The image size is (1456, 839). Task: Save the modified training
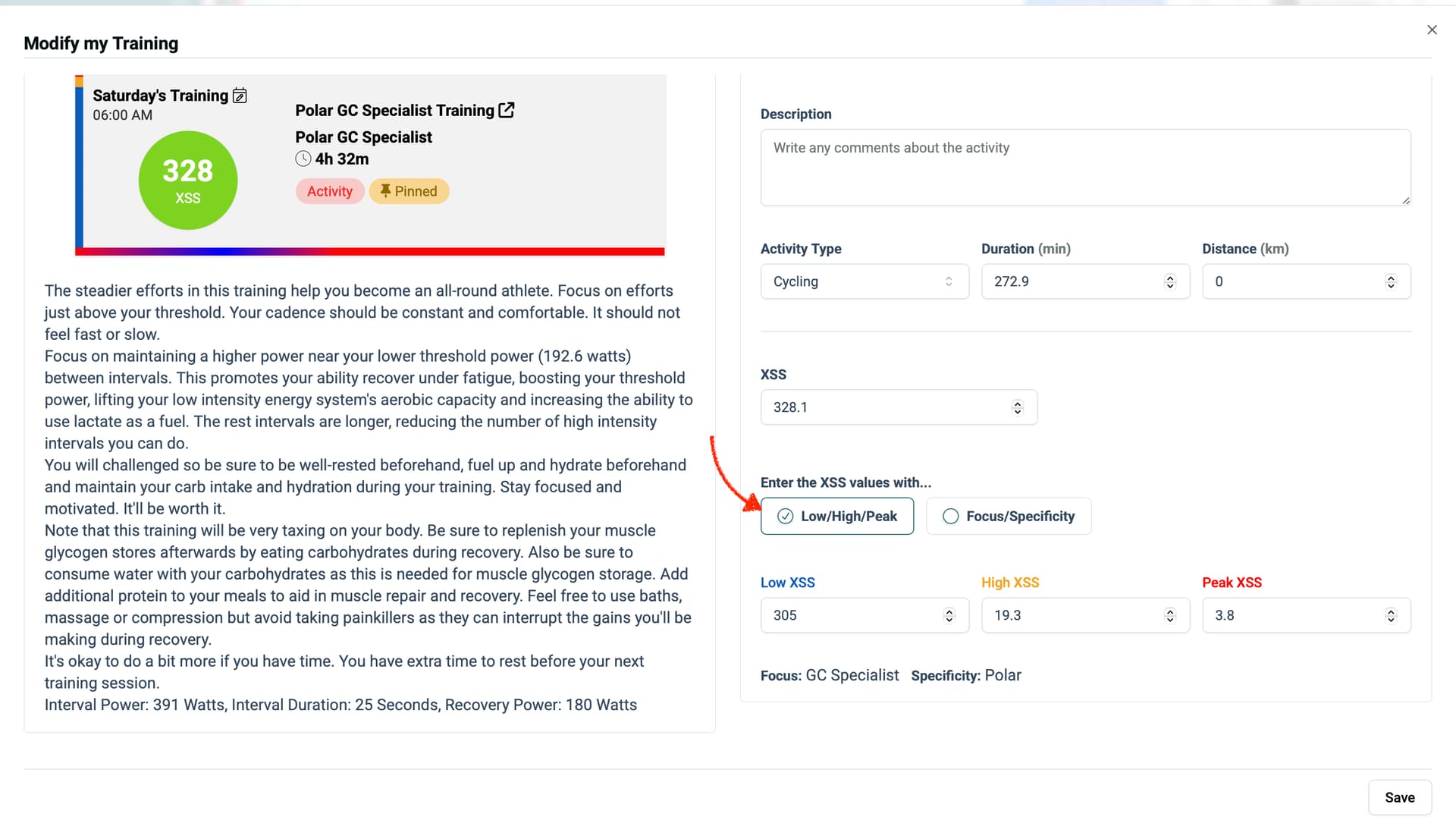pos(1400,797)
